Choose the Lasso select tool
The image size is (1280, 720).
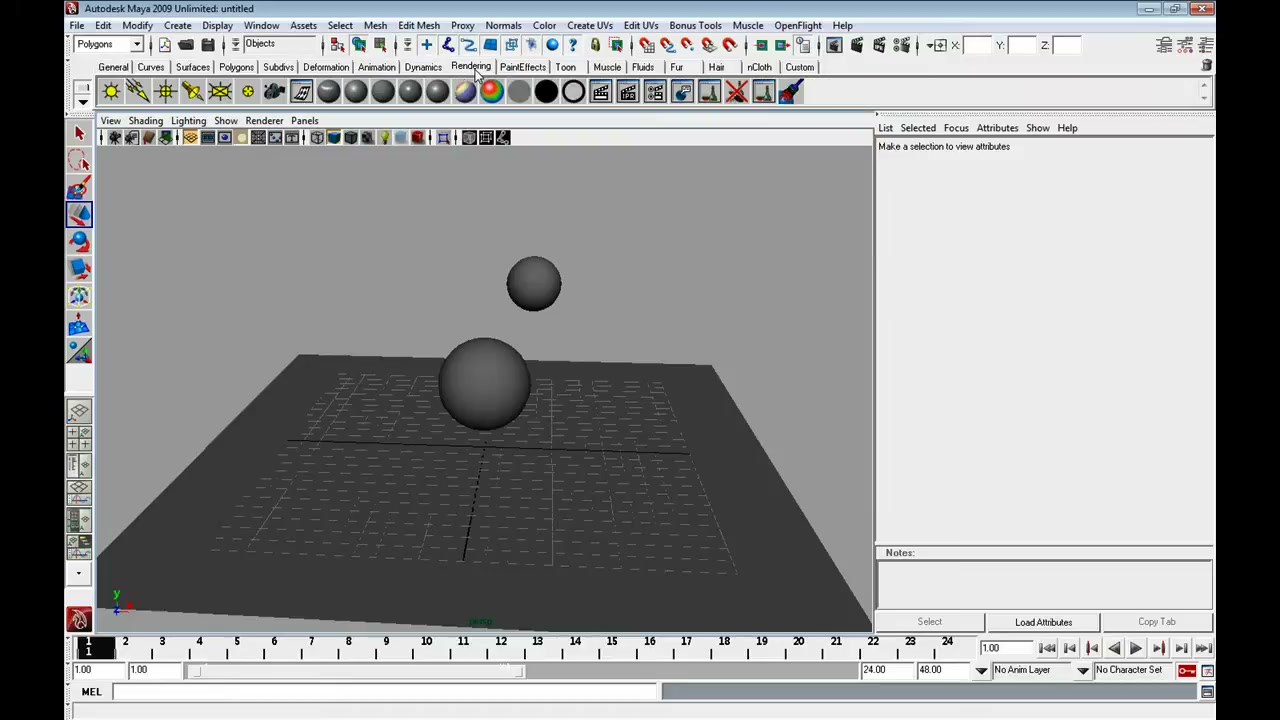79,160
